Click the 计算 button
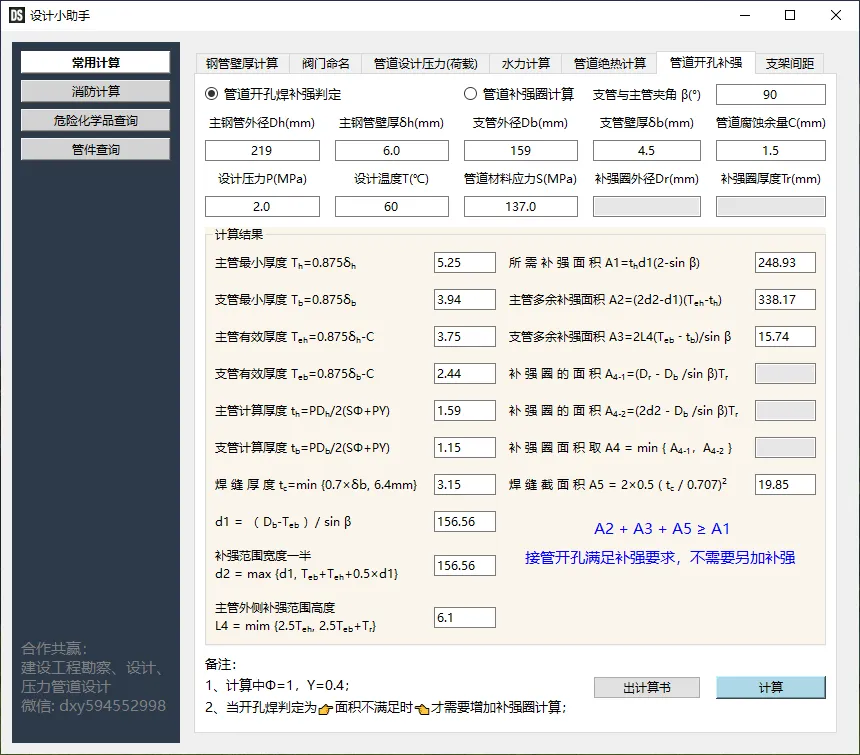 pyautogui.click(x=771, y=688)
